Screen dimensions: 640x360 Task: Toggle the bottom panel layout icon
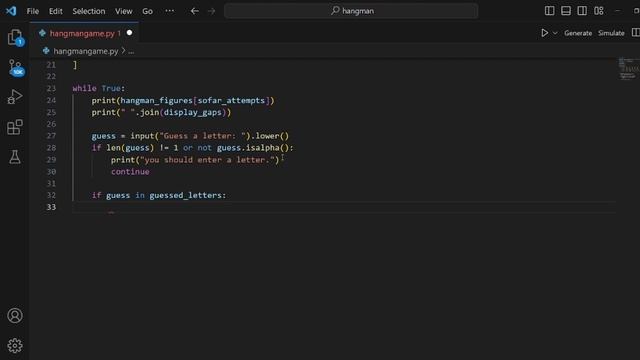point(566,11)
